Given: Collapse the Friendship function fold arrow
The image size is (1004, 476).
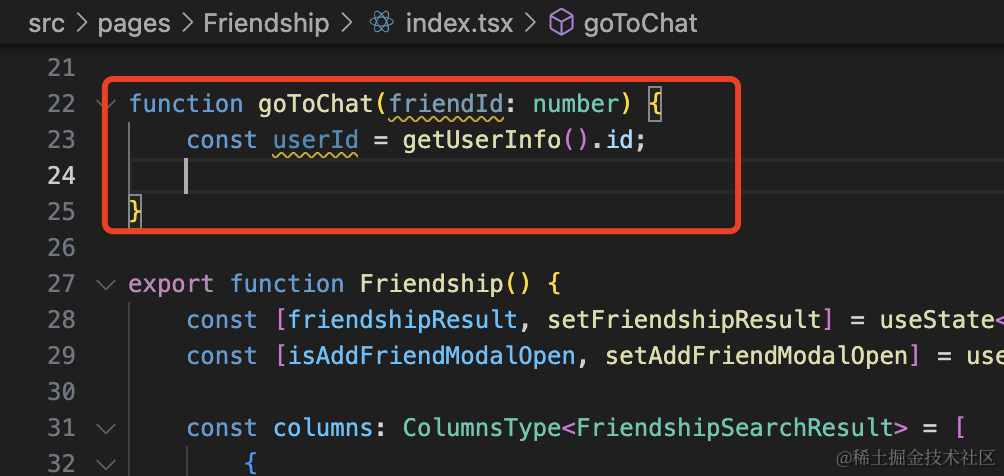Looking at the screenshot, I should pos(106,285).
